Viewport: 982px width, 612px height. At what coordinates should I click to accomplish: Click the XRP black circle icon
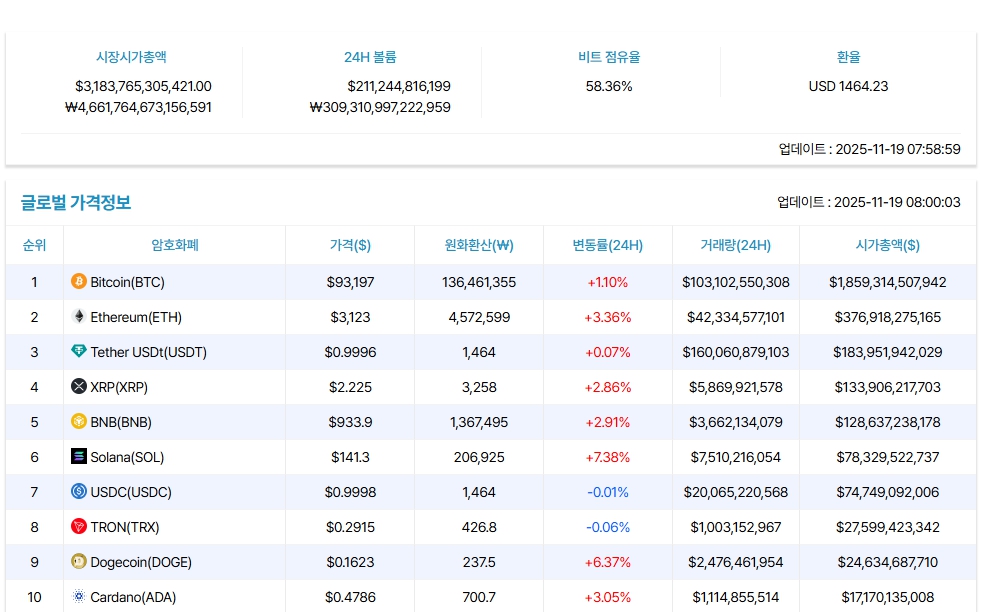(79, 387)
